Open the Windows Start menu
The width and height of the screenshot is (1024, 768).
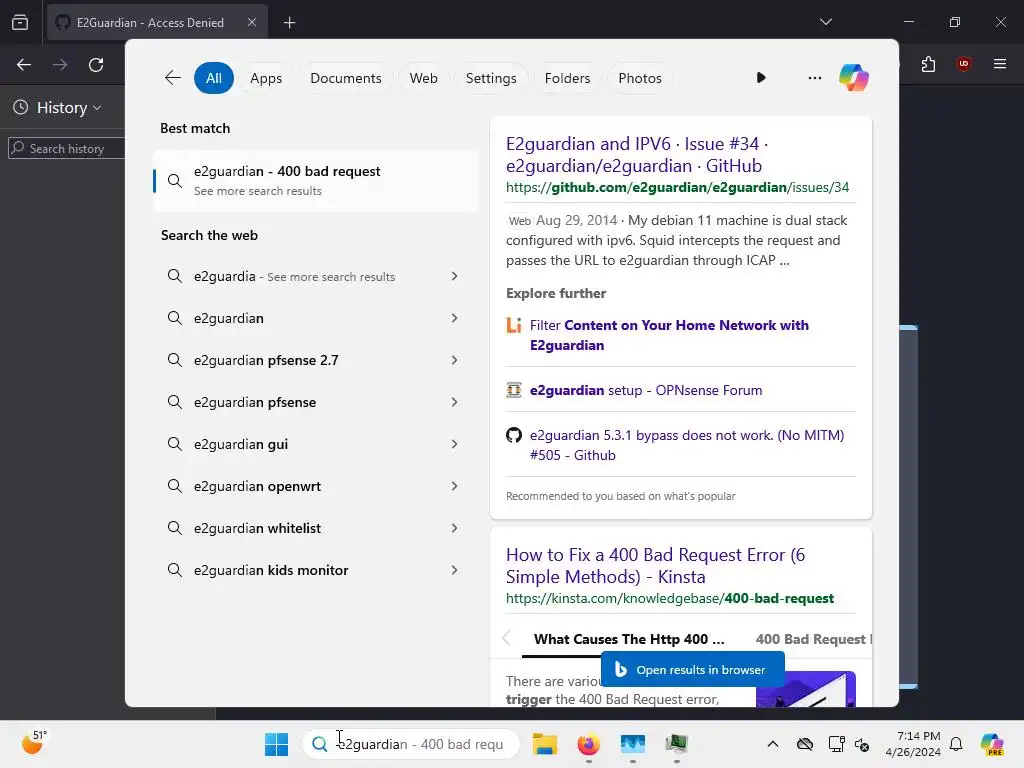(276, 744)
